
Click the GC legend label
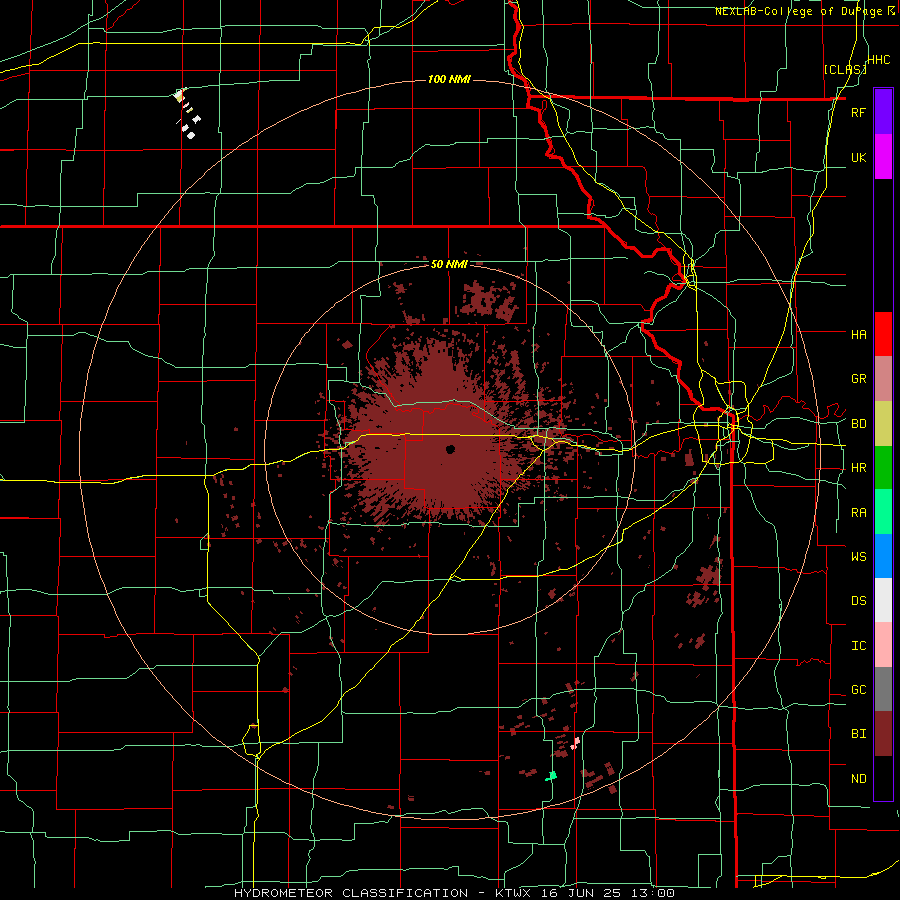tap(858, 690)
